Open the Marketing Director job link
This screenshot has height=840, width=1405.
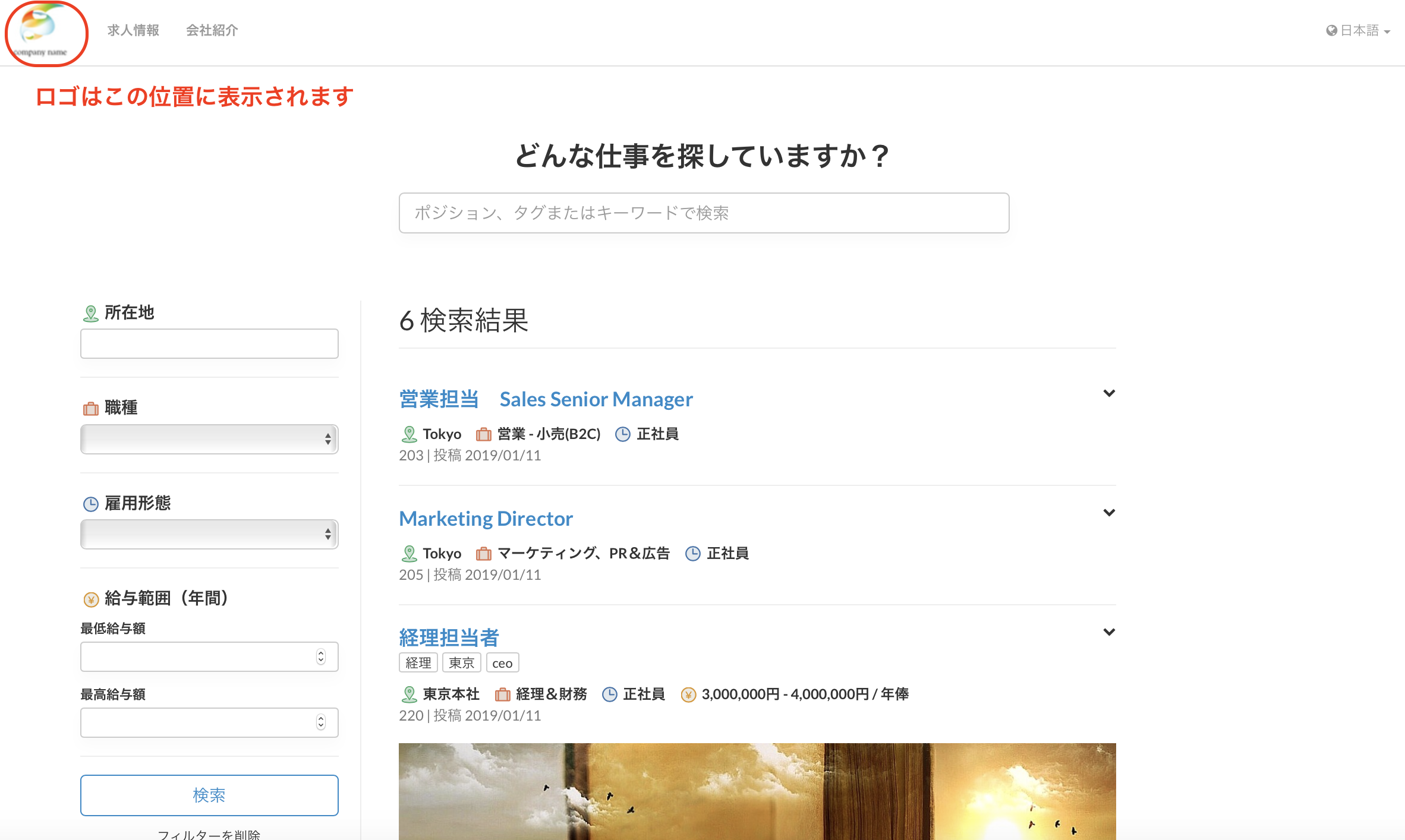pyautogui.click(x=486, y=519)
